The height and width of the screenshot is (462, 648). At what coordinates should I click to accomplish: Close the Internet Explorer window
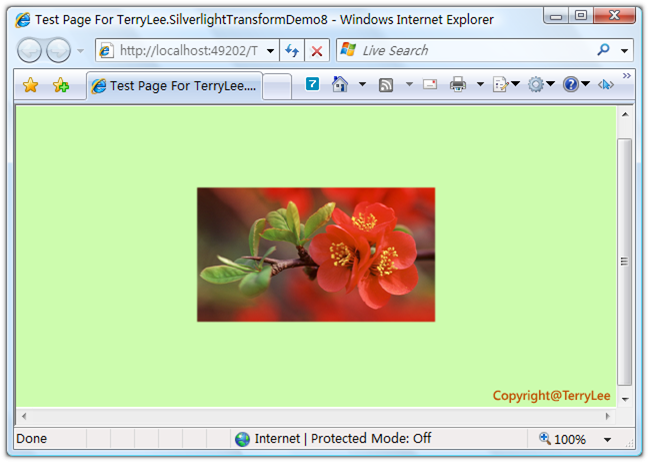click(x=614, y=16)
